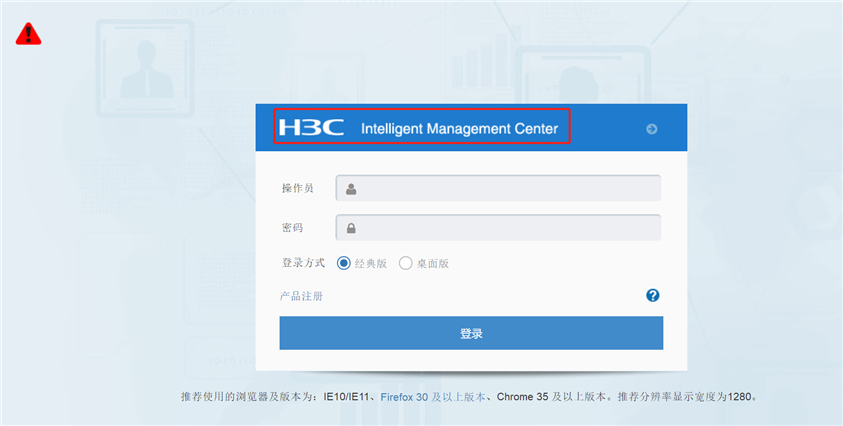Click the padlock icon in password field
Image resolution: width=843 pixels, height=426 pixels.
[x=351, y=228]
